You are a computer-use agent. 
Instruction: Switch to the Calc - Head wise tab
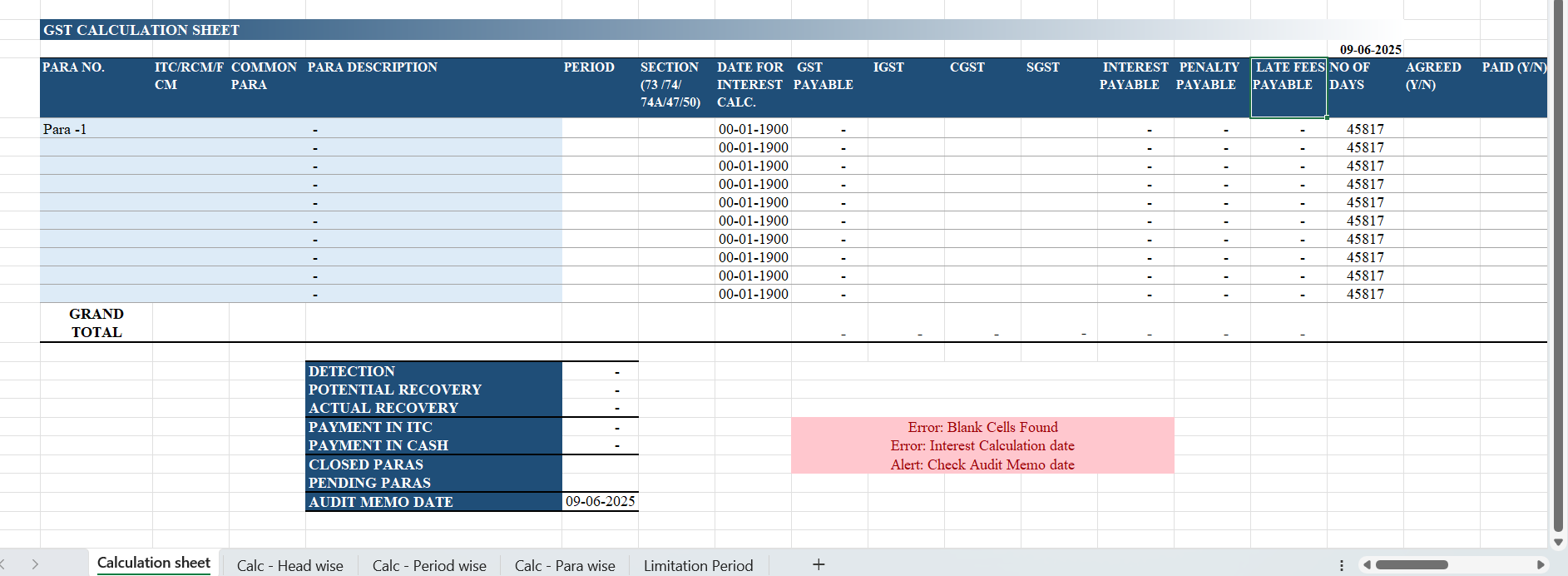(x=289, y=565)
